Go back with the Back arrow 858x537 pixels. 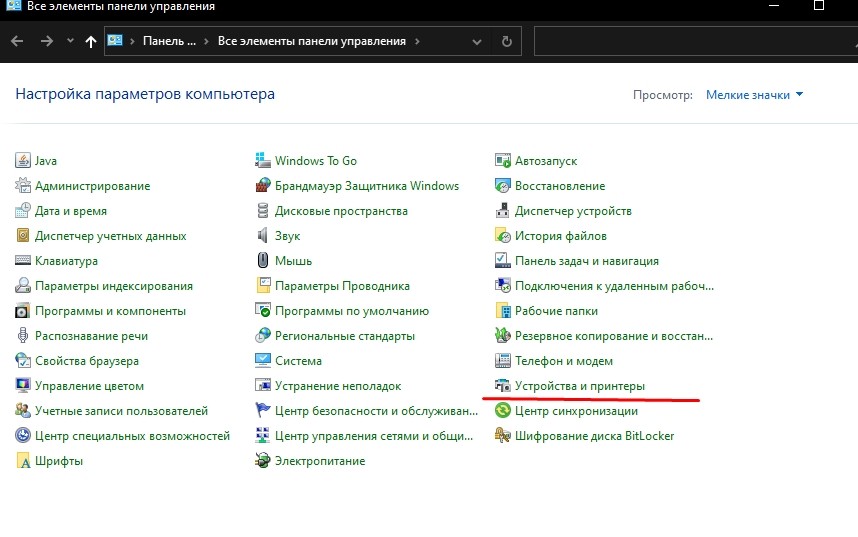pyautogui.click(x=17, y=41)
